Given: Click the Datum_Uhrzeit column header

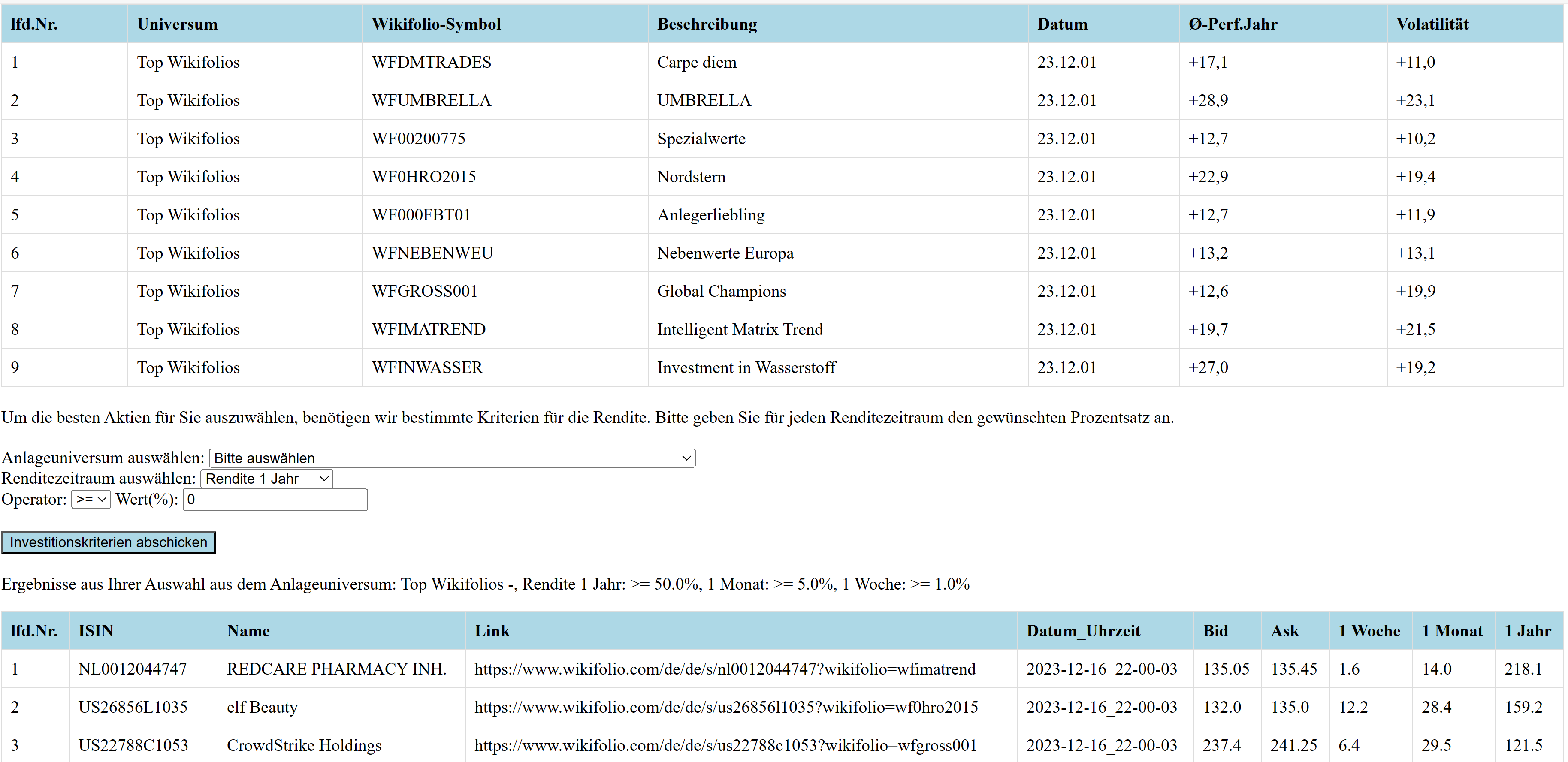Looking at the screenshot, I should 1084,631.
